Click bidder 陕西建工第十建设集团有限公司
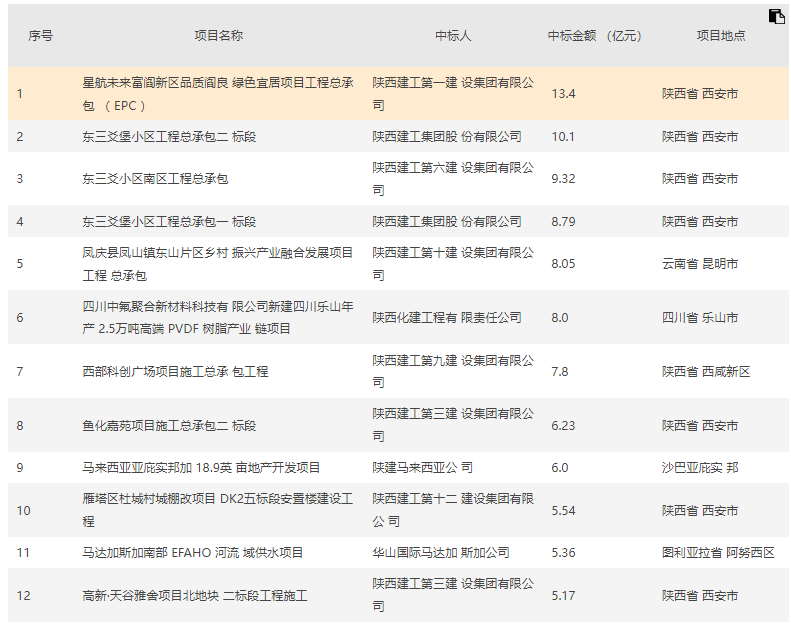 tap(453, 264)
